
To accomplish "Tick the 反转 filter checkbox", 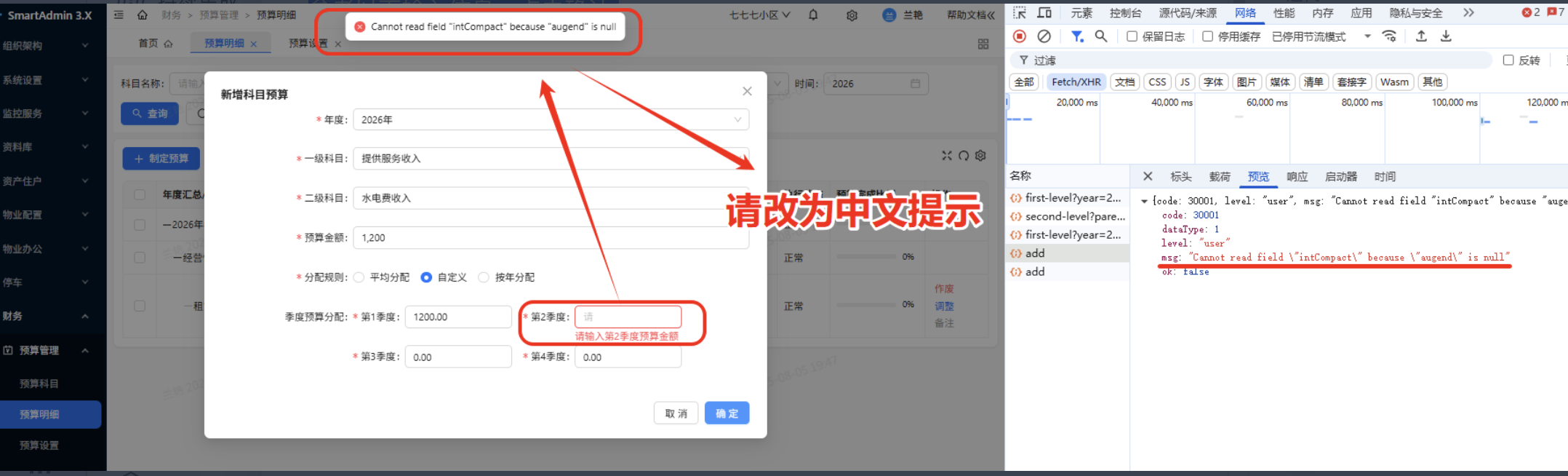I will click(x=1508, y=60).
